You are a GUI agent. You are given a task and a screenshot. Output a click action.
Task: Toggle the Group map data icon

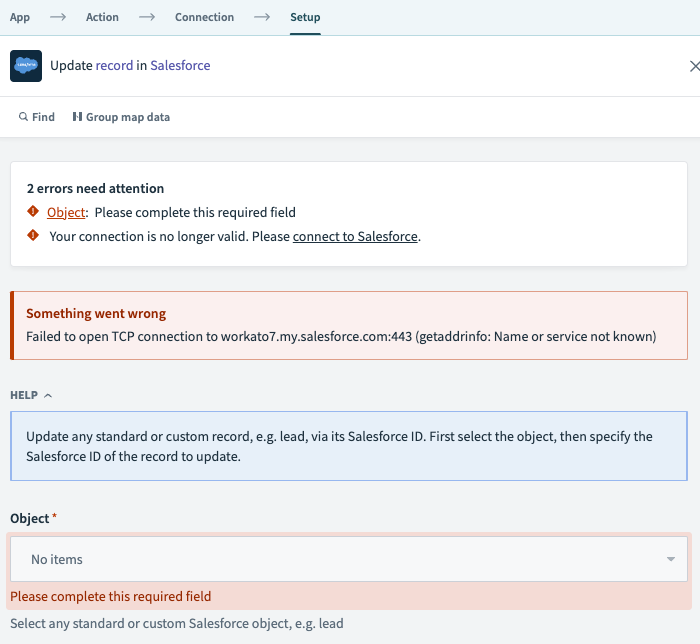[x=77, y=117]
